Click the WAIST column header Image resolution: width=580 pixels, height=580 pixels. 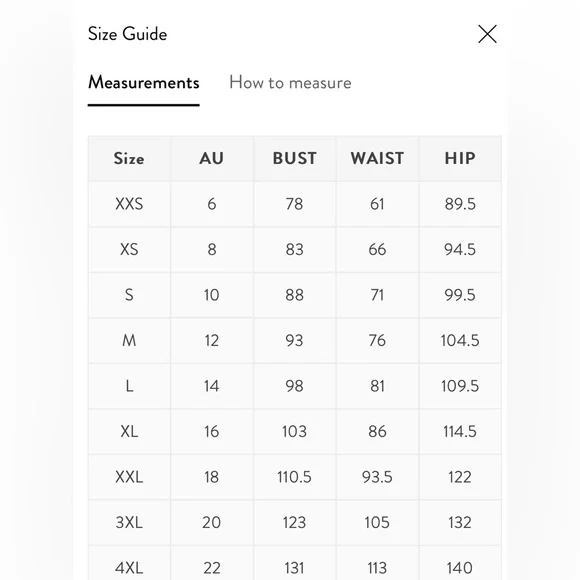point(377,159)
